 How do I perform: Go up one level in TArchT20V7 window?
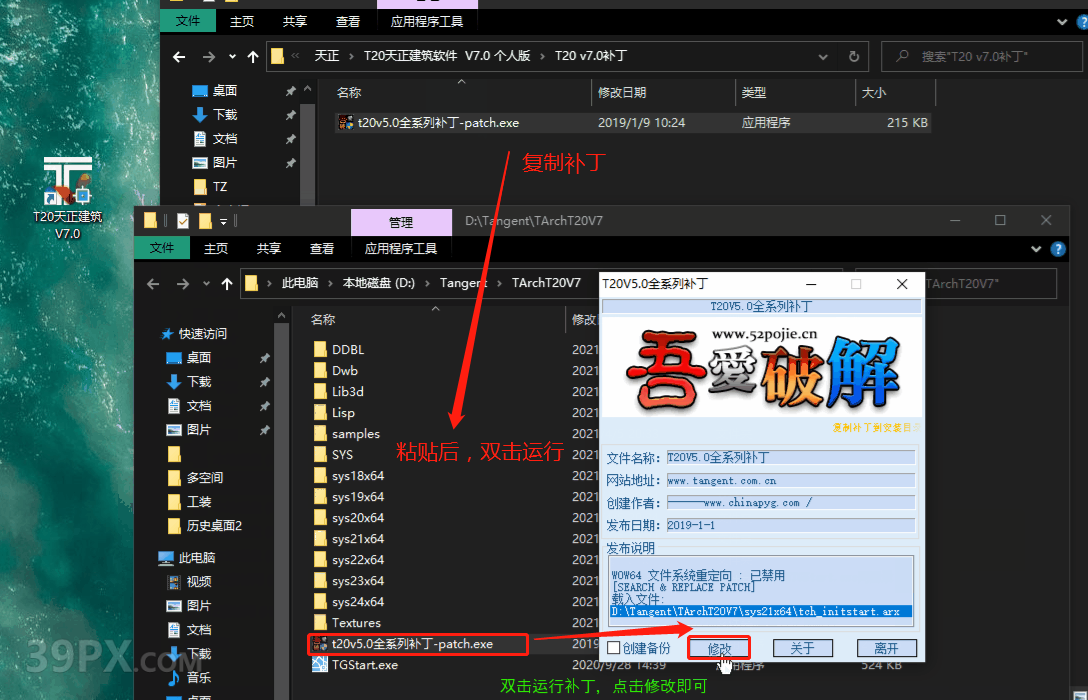click(x=227, y=284)
